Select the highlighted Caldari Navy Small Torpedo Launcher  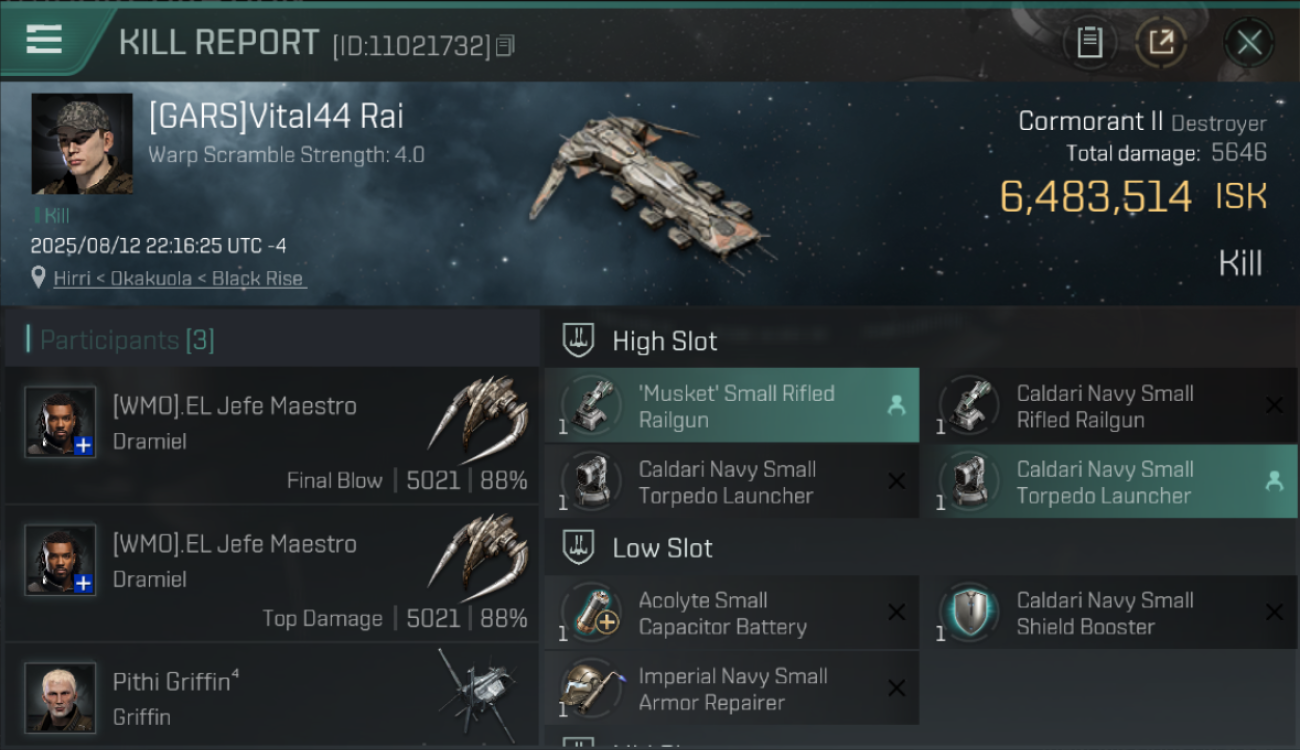click(1108, 481)
